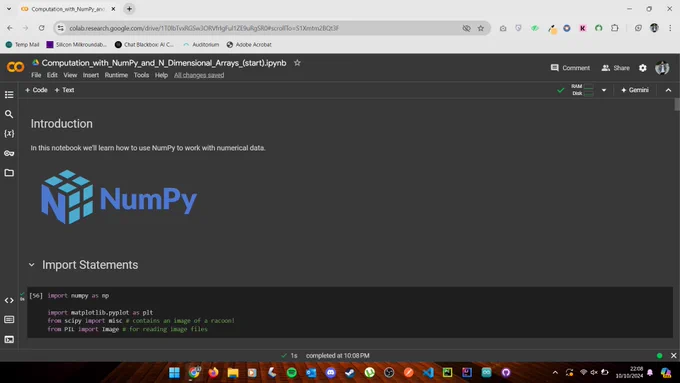Open the Insert menu
This screenshot has height=383, width=680.
(x=91, y=75)
